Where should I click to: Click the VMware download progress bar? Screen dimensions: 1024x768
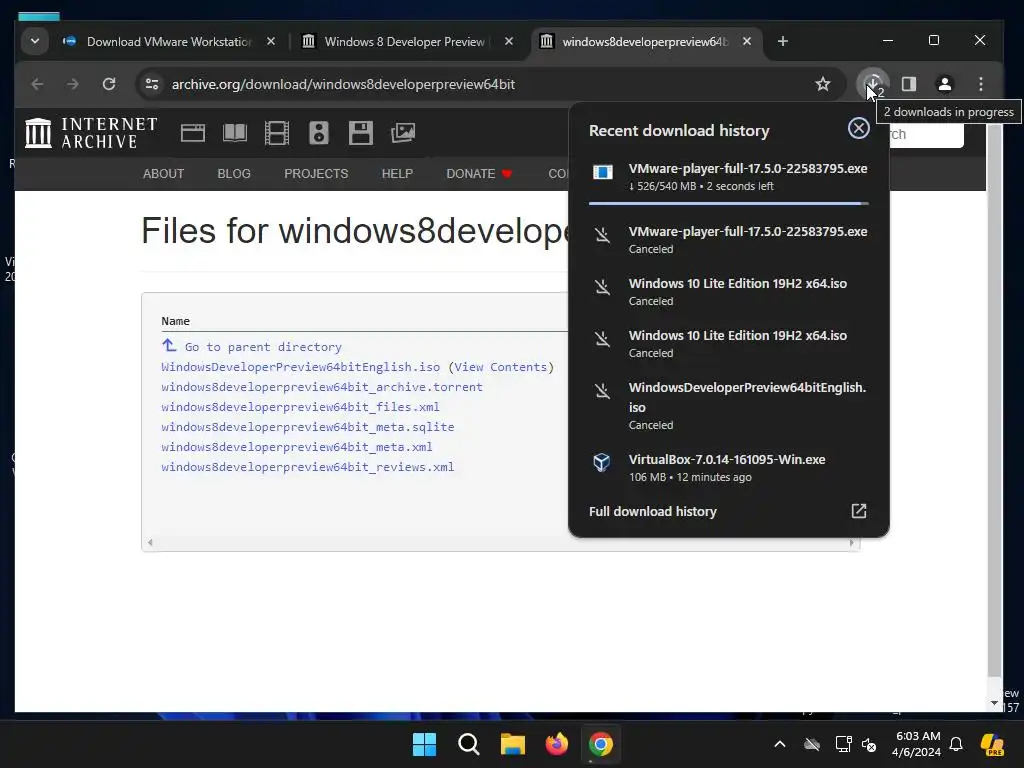(x=729, y=204)
